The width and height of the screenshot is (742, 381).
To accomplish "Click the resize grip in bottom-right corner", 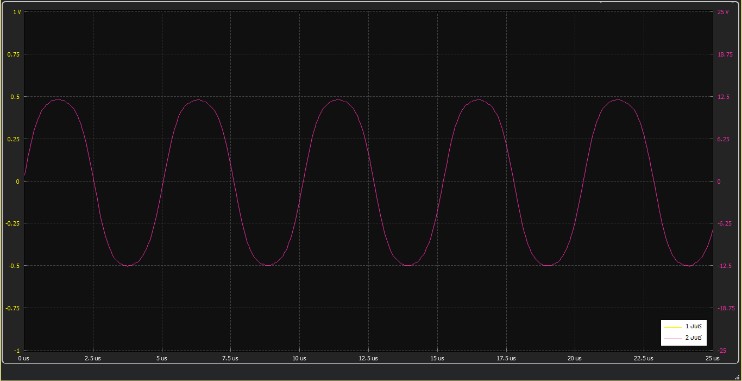I will click(738, 378).
